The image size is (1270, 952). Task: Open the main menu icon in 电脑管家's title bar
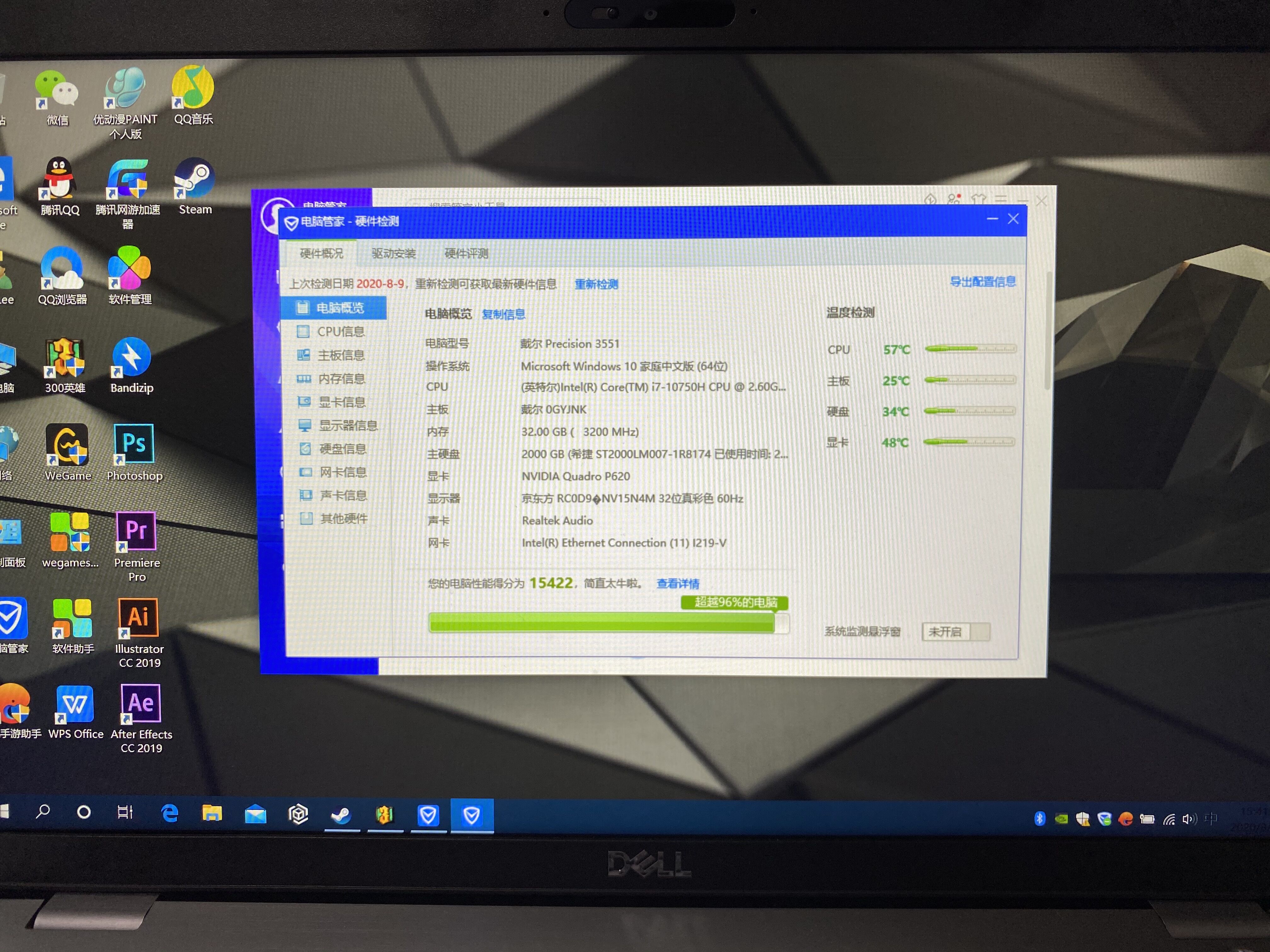[1001, 199]
